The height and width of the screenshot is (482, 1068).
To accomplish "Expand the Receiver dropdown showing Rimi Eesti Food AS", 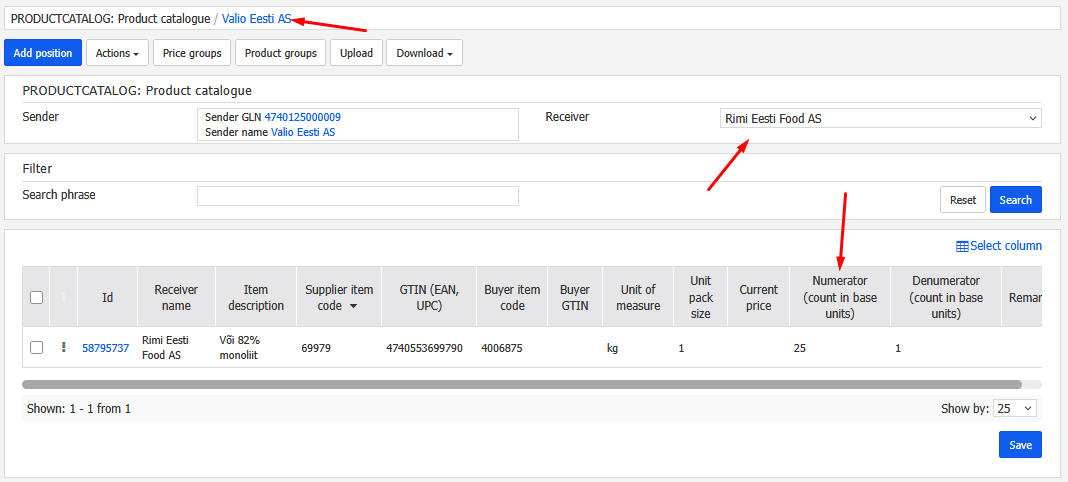I will click(880, 118).
